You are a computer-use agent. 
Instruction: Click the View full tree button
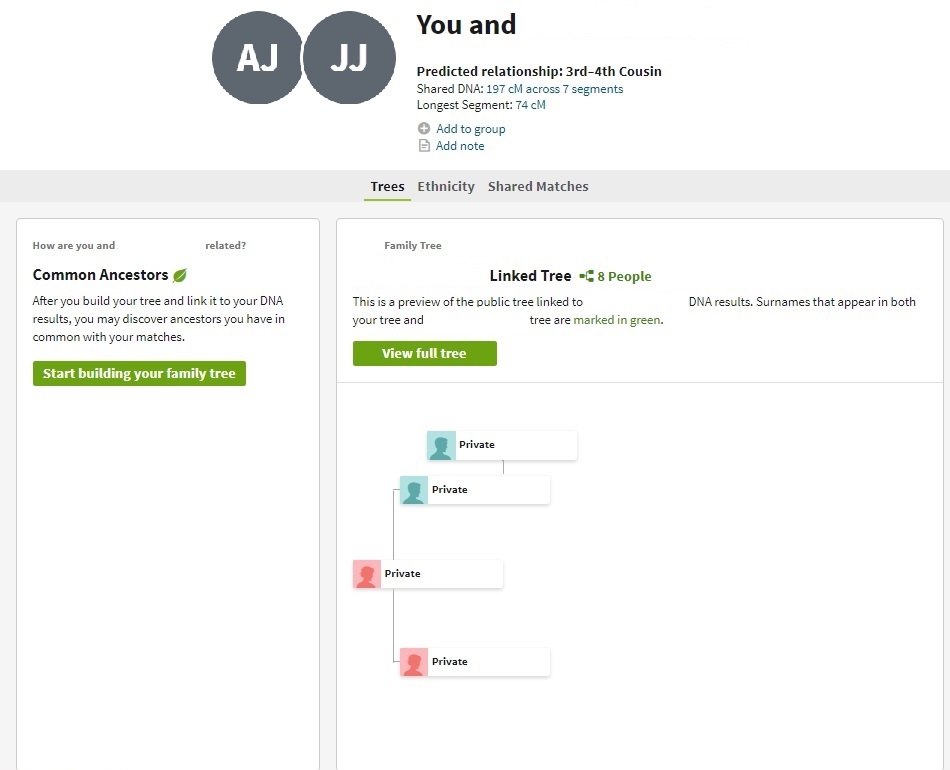point(424,354)
